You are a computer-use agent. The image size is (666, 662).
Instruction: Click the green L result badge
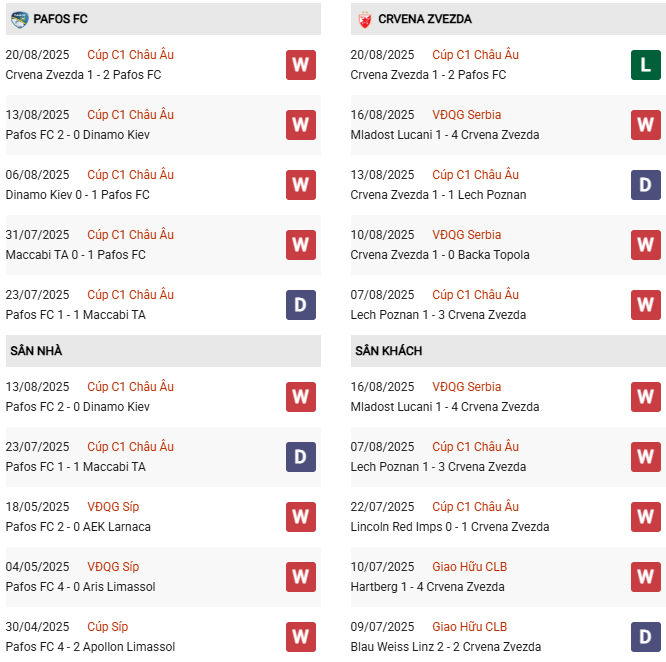pyautogui.click(x=645, y=65)
